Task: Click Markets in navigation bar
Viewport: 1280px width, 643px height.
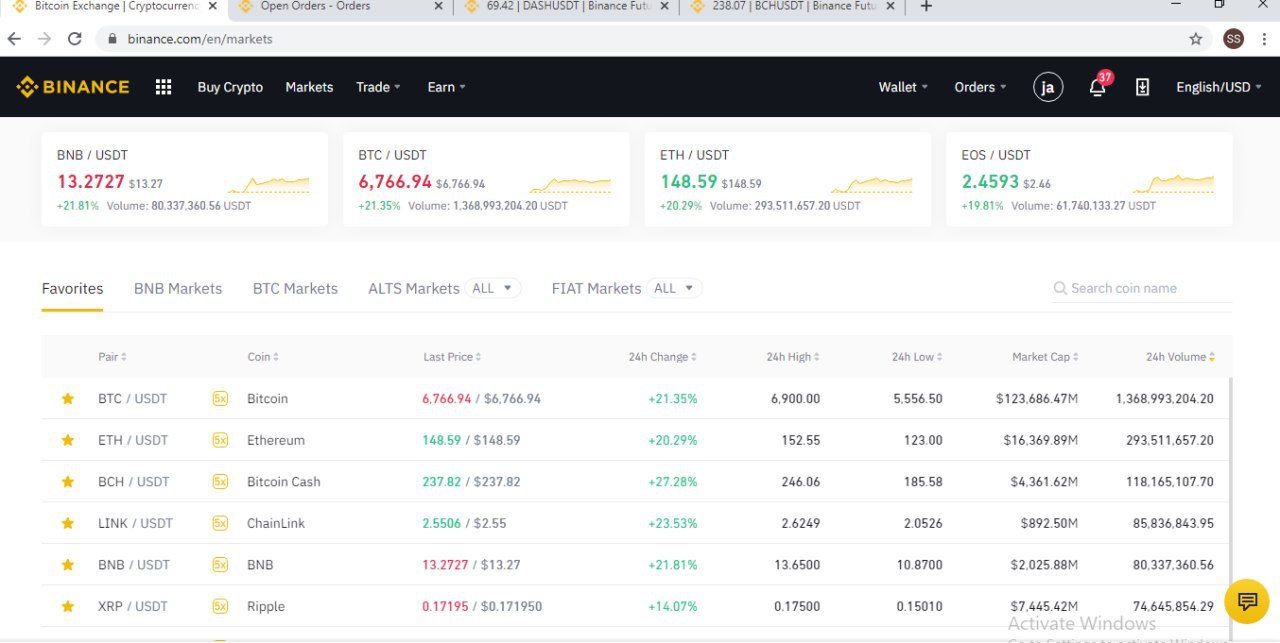Action: click(309, 87)
